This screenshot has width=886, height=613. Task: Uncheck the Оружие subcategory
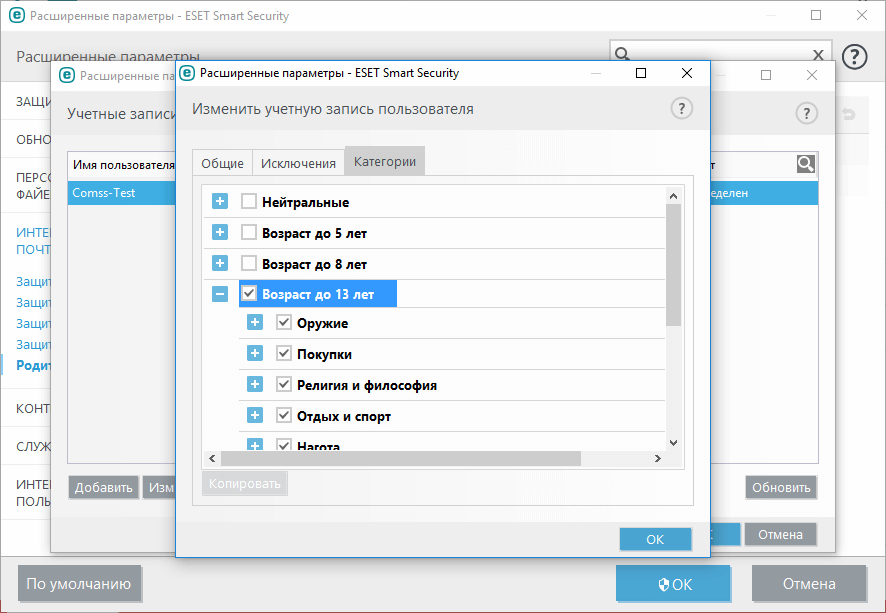point(285,322)
